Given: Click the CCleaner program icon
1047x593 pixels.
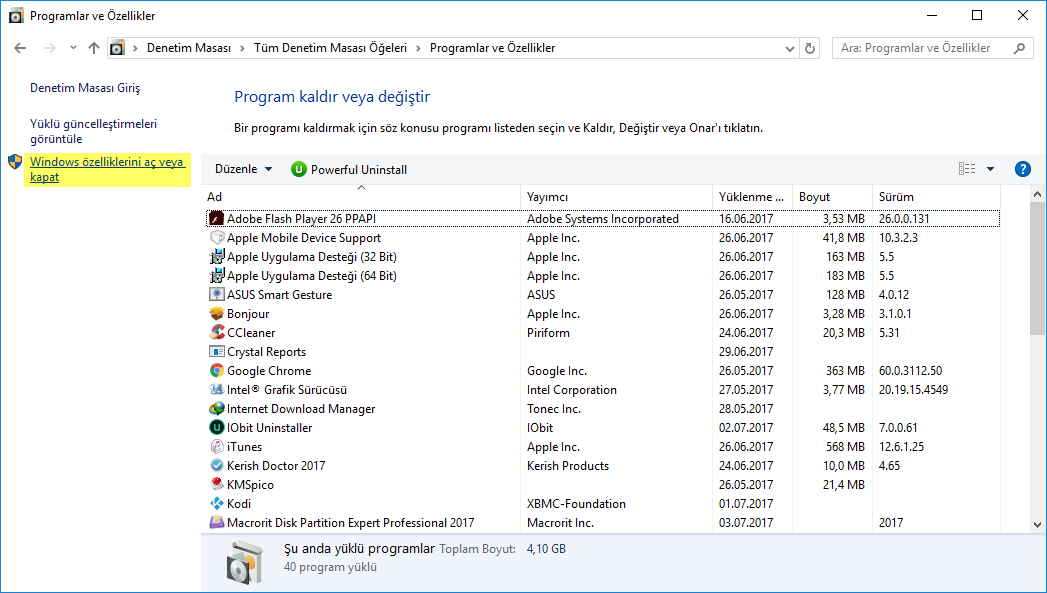Looking at the screenshot, I should 216,333.
